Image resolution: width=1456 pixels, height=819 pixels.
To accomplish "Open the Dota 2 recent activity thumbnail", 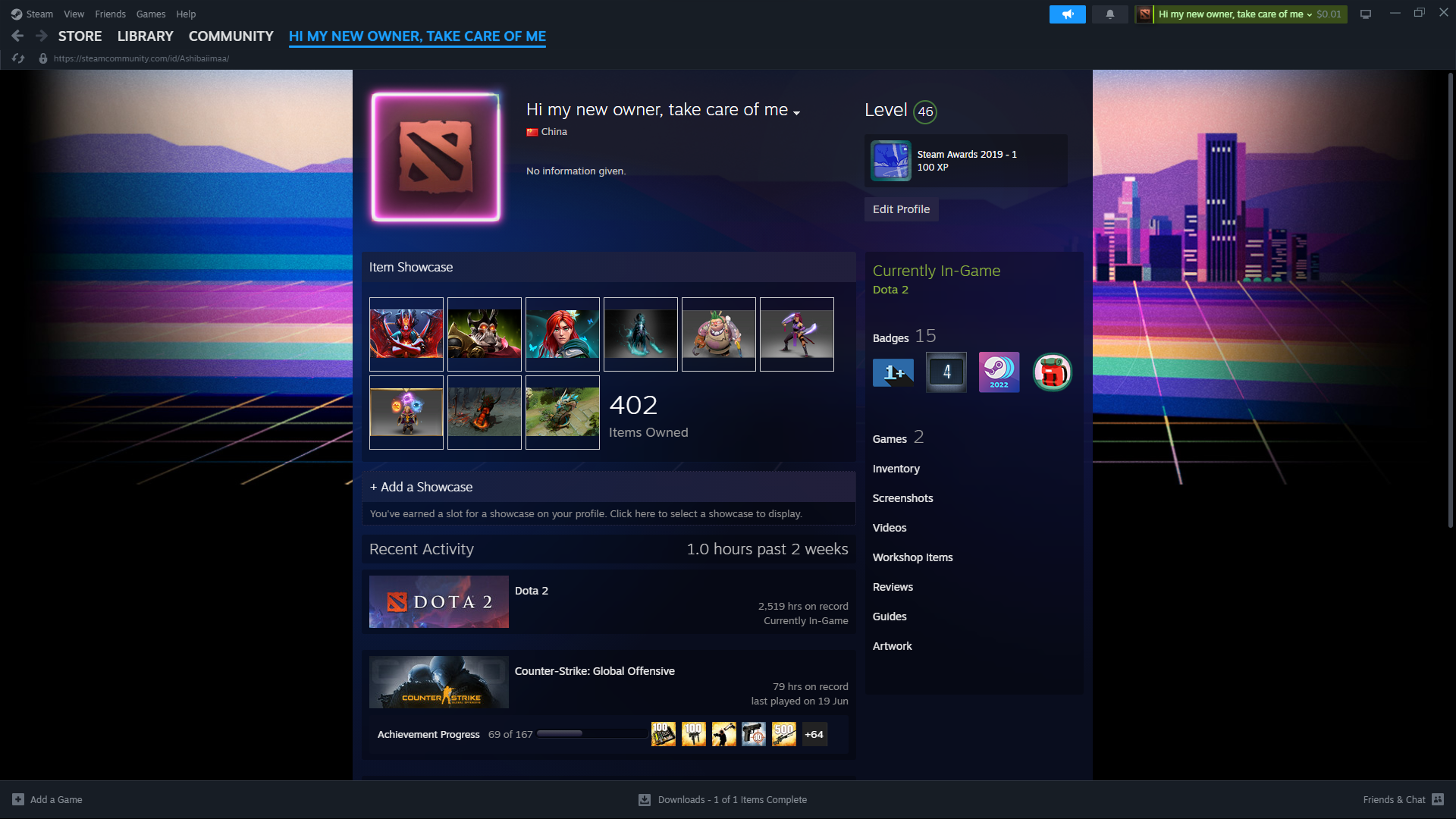I will pos(438,601).
